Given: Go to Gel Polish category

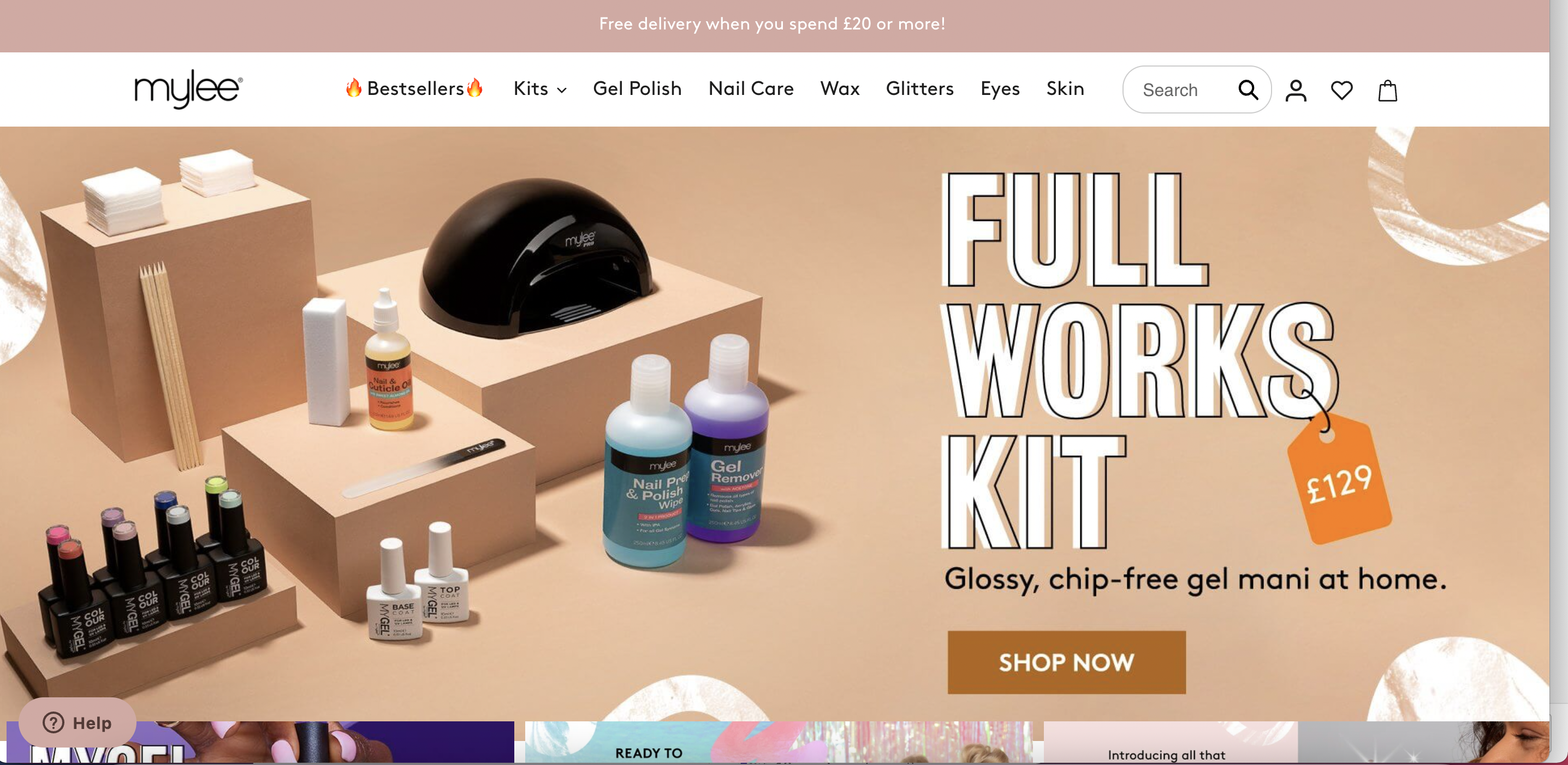Looking at the screenshot, I should pos(637,88).
